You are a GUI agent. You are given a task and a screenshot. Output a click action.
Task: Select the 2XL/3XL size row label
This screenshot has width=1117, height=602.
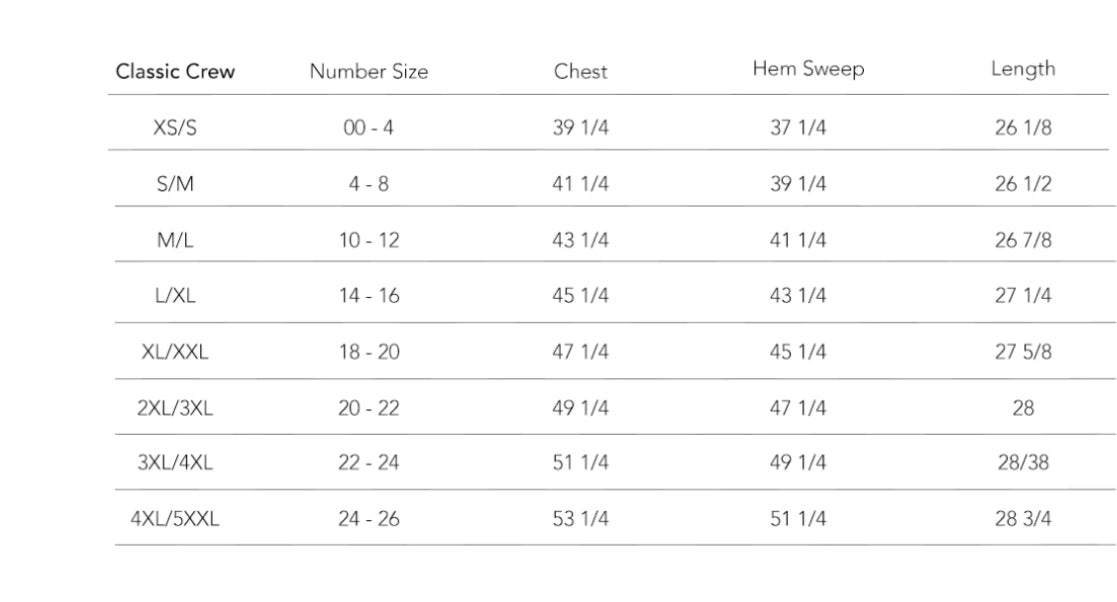[x=175, y=408]
